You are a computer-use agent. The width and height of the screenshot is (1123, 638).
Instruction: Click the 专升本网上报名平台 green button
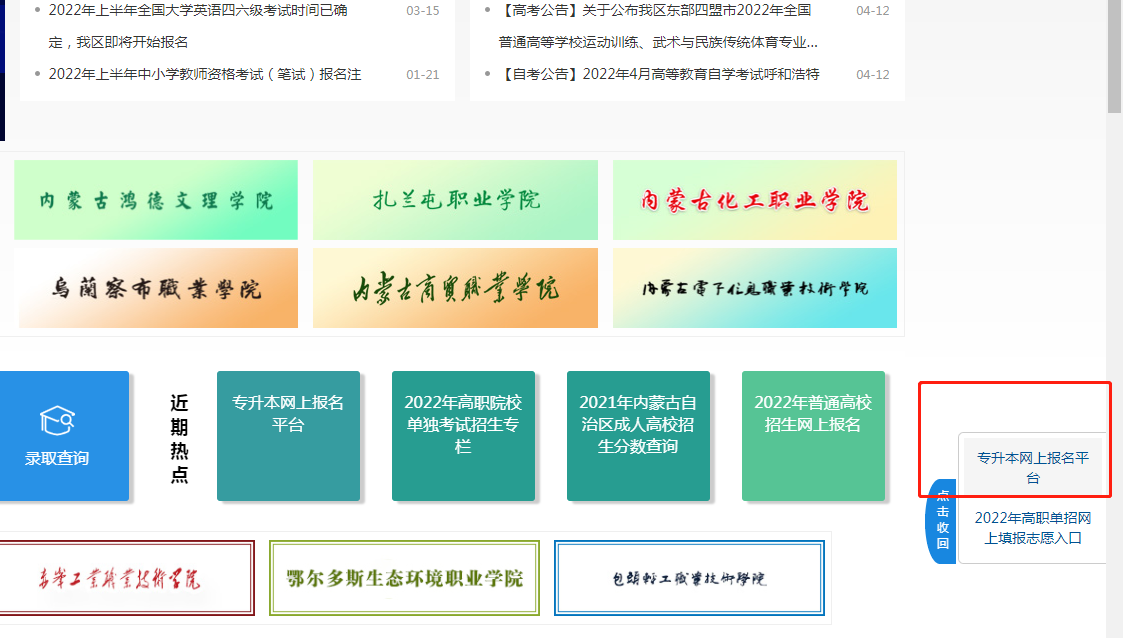click(288, 437)
